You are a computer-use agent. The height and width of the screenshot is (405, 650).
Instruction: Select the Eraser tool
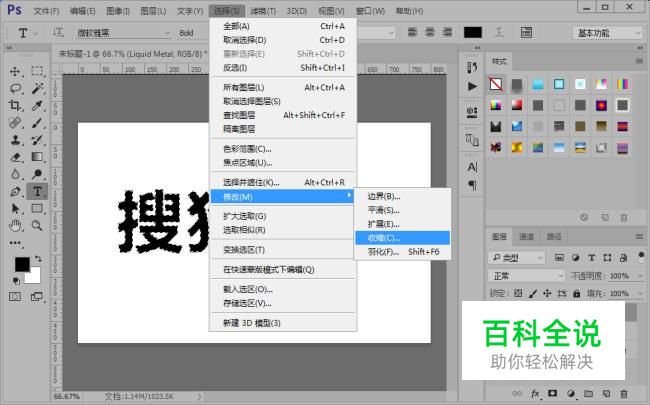click(x=15, y=157)
